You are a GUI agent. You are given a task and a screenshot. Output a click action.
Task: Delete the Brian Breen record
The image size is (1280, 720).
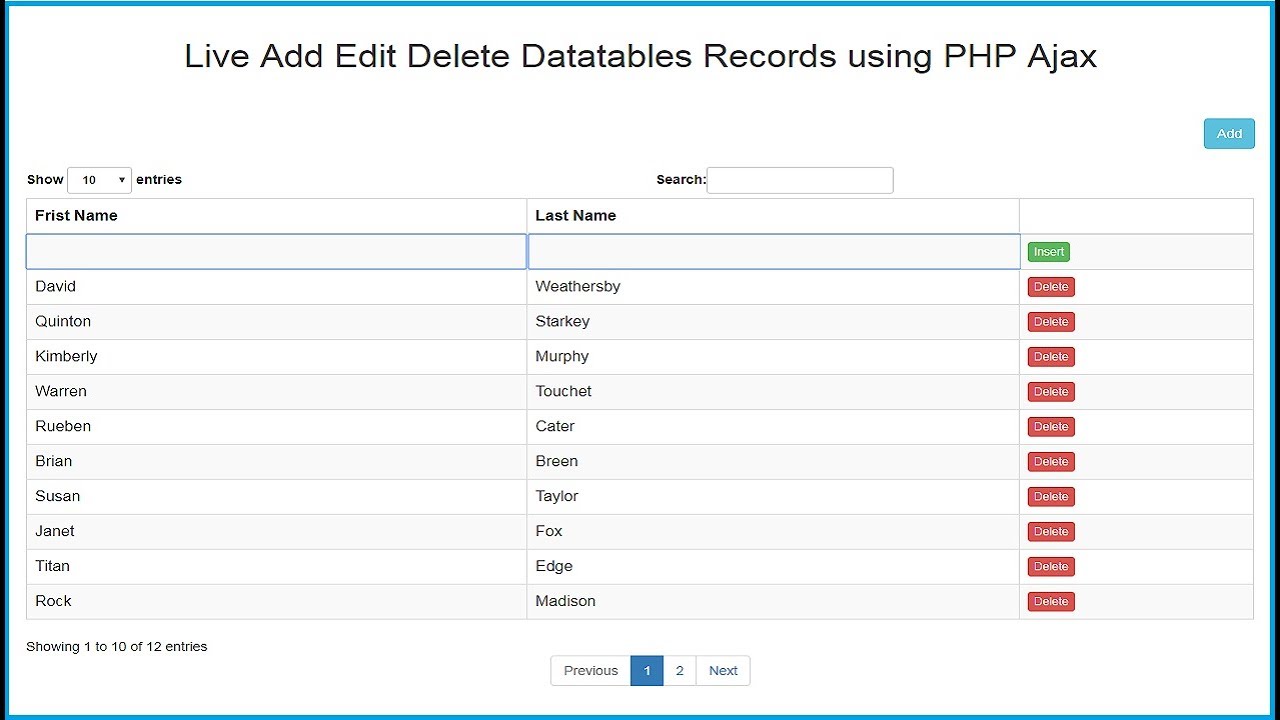(1051, 462)
